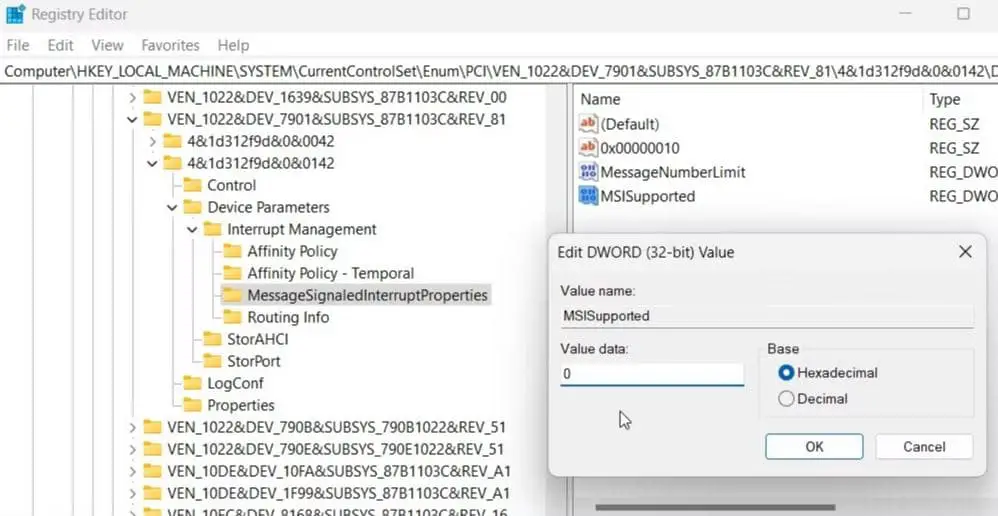This screenshot has width=998, height=516.
Task: Click the Device Parameters folder icon
Action: coord(192,207)
